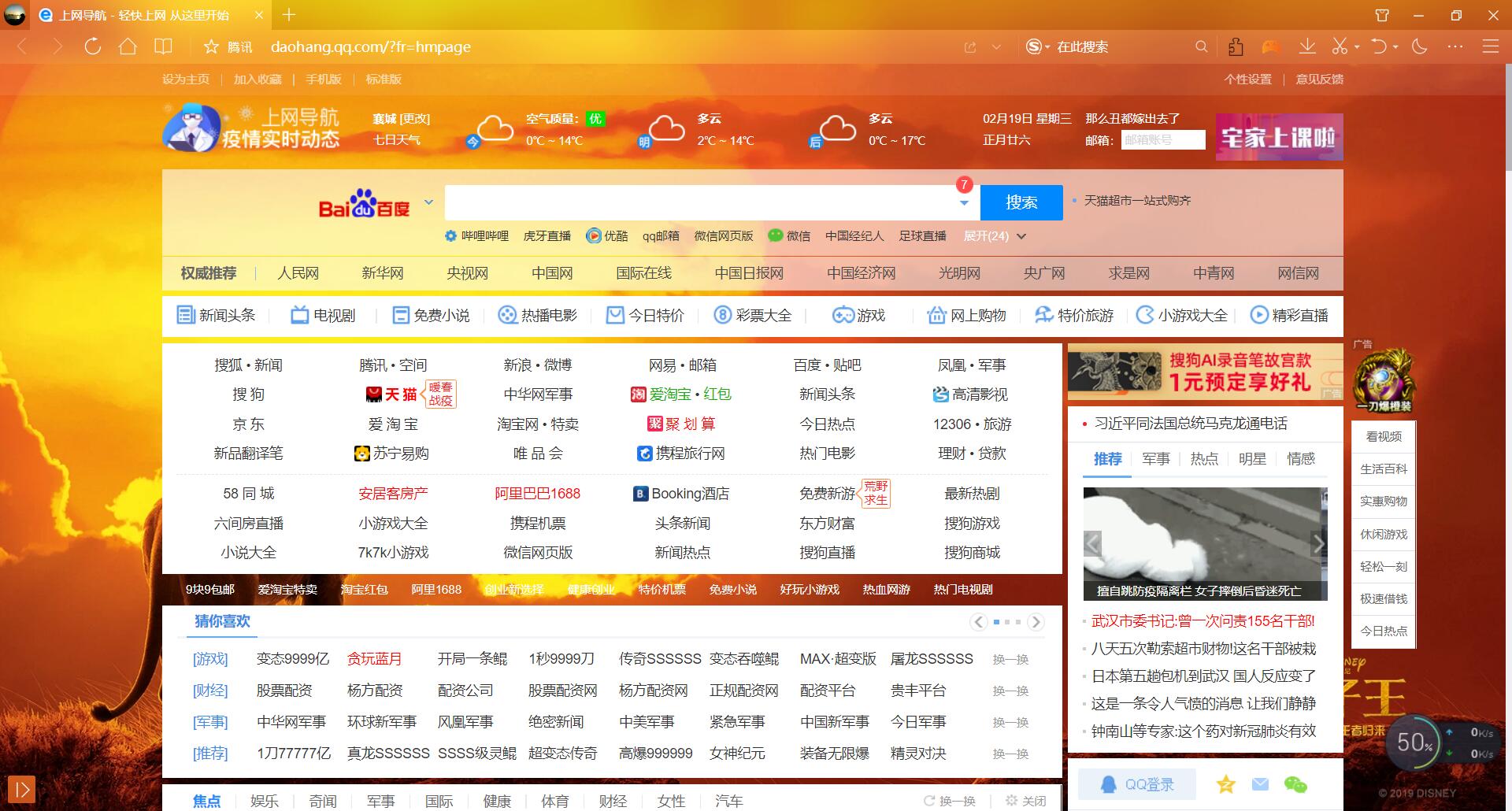This screenshot has width=1512, height=811.
Task: Click the scissors screenshot tool icon
Action: point(1340,47)
